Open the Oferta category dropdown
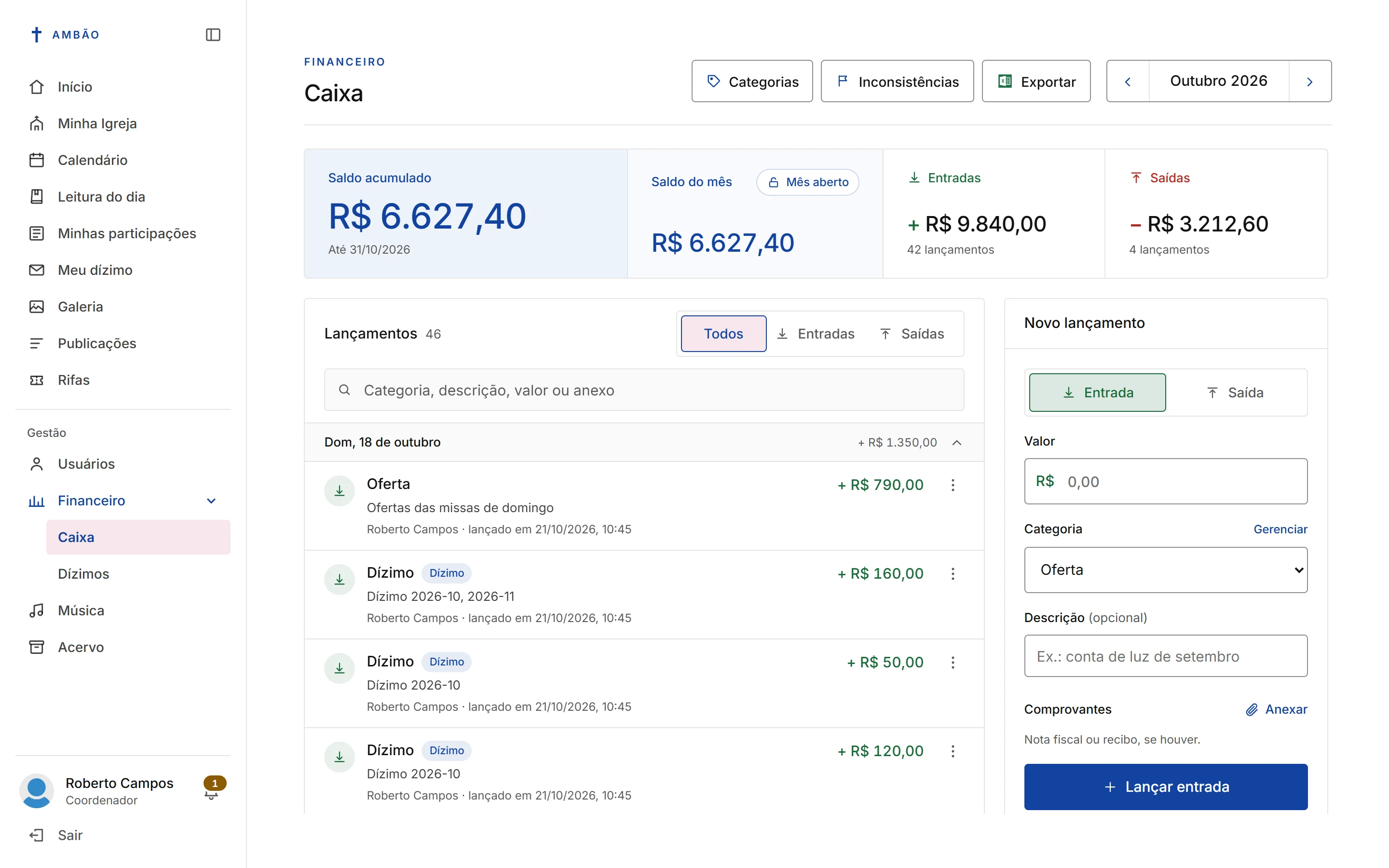This screenshot has height=868, width=1389. click(1166, 570)
